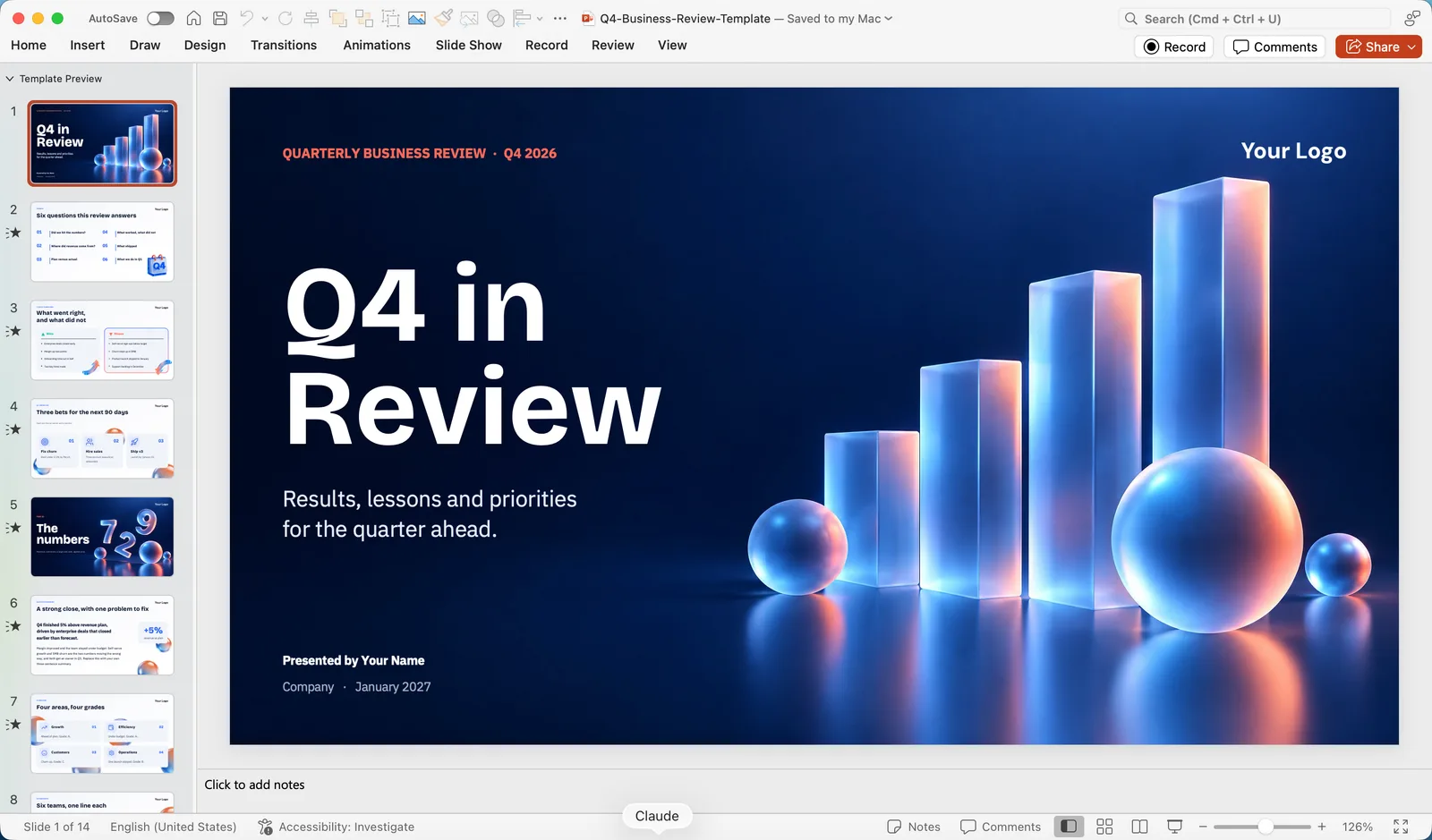Click Accessibility: Investigate in status bar
The width and height of the screenshot is (1432, 840).
pyautogui.click(x=337, y=827)
